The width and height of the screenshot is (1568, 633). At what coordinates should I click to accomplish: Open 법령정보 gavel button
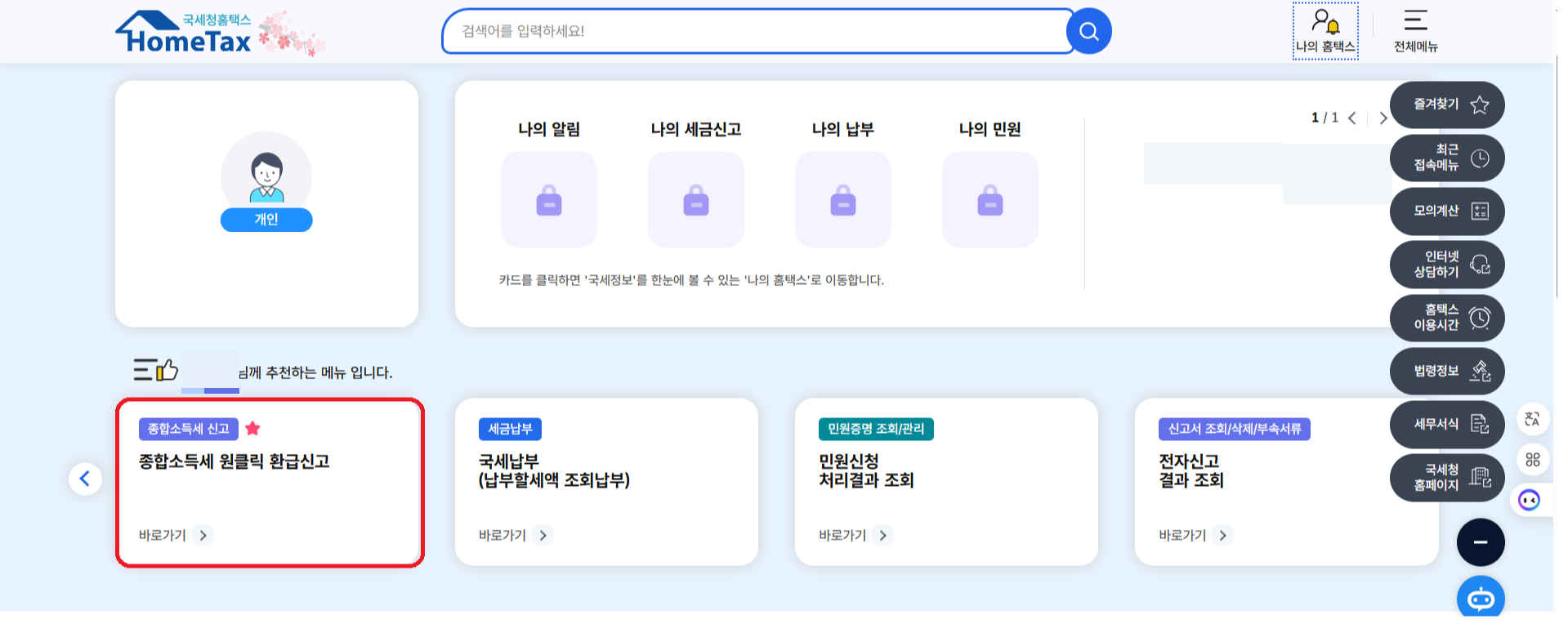[1447, 371]
